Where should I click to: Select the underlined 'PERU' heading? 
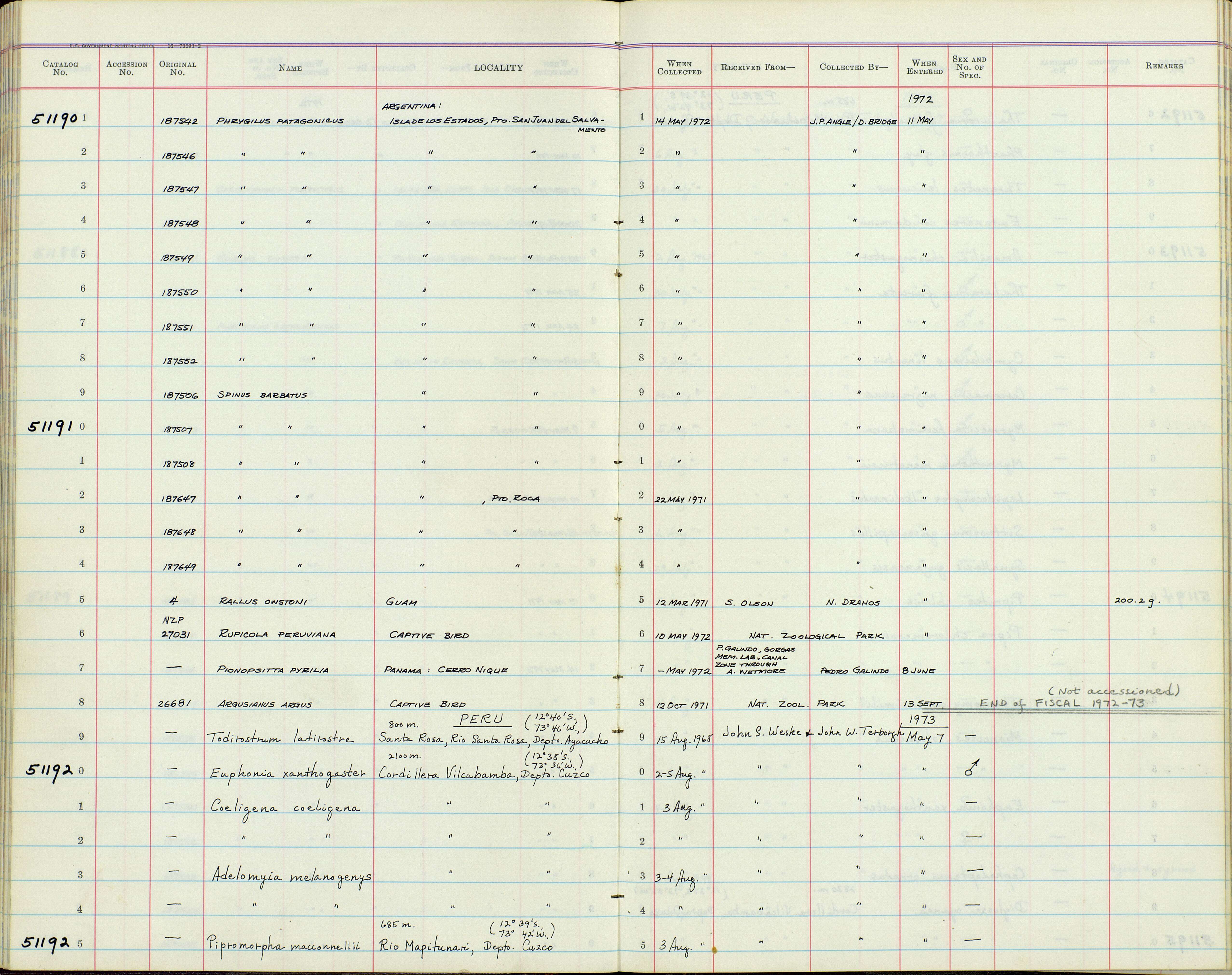tap(482, 719)
